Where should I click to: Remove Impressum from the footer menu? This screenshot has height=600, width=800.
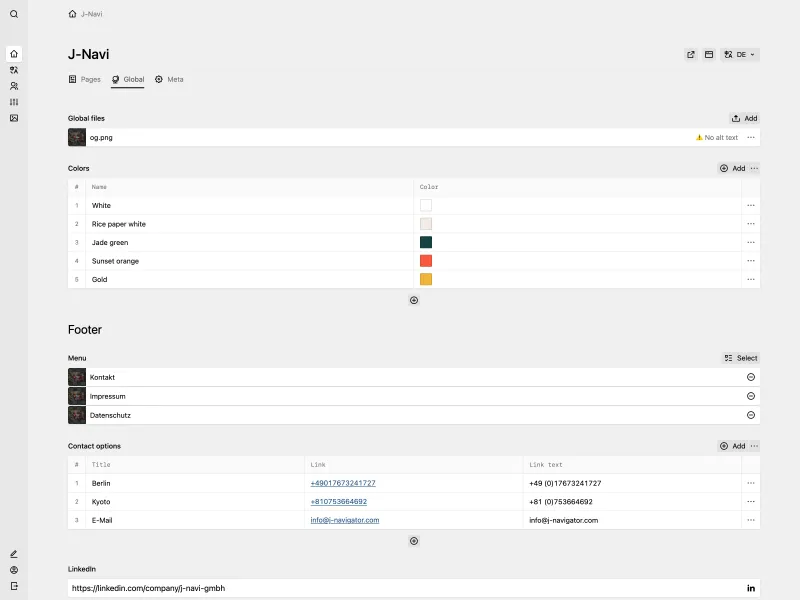tap(751, 396)
